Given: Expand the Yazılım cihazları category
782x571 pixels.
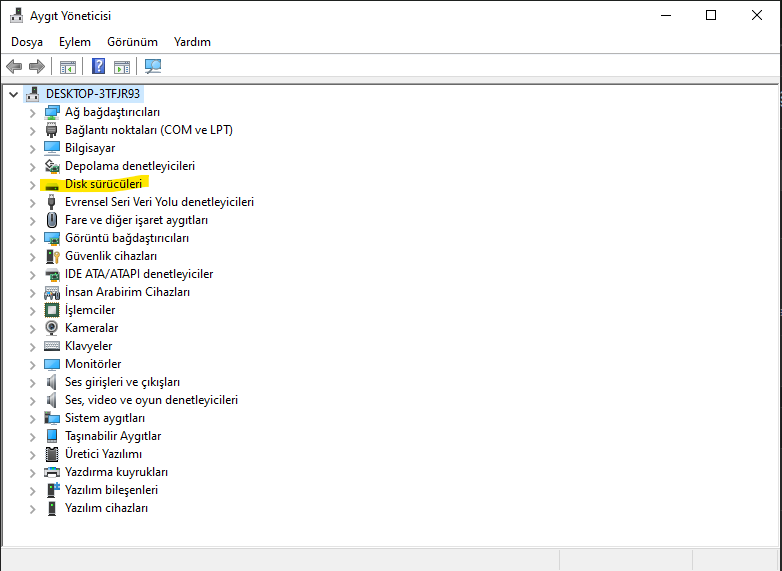Looking at the screenshot, I should pyautogui.click(x=32, y=509).
